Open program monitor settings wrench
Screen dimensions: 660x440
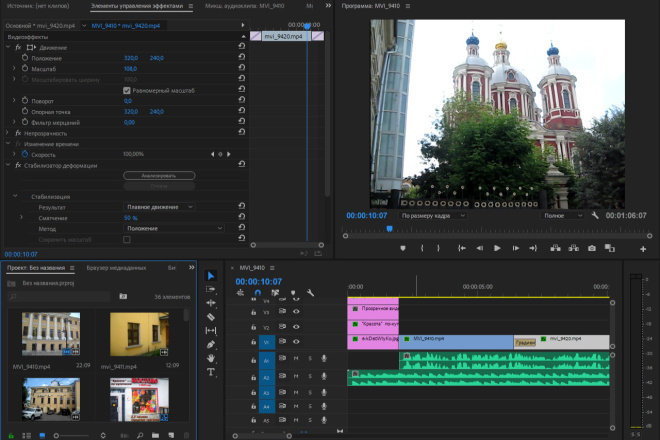coord(595,216)
